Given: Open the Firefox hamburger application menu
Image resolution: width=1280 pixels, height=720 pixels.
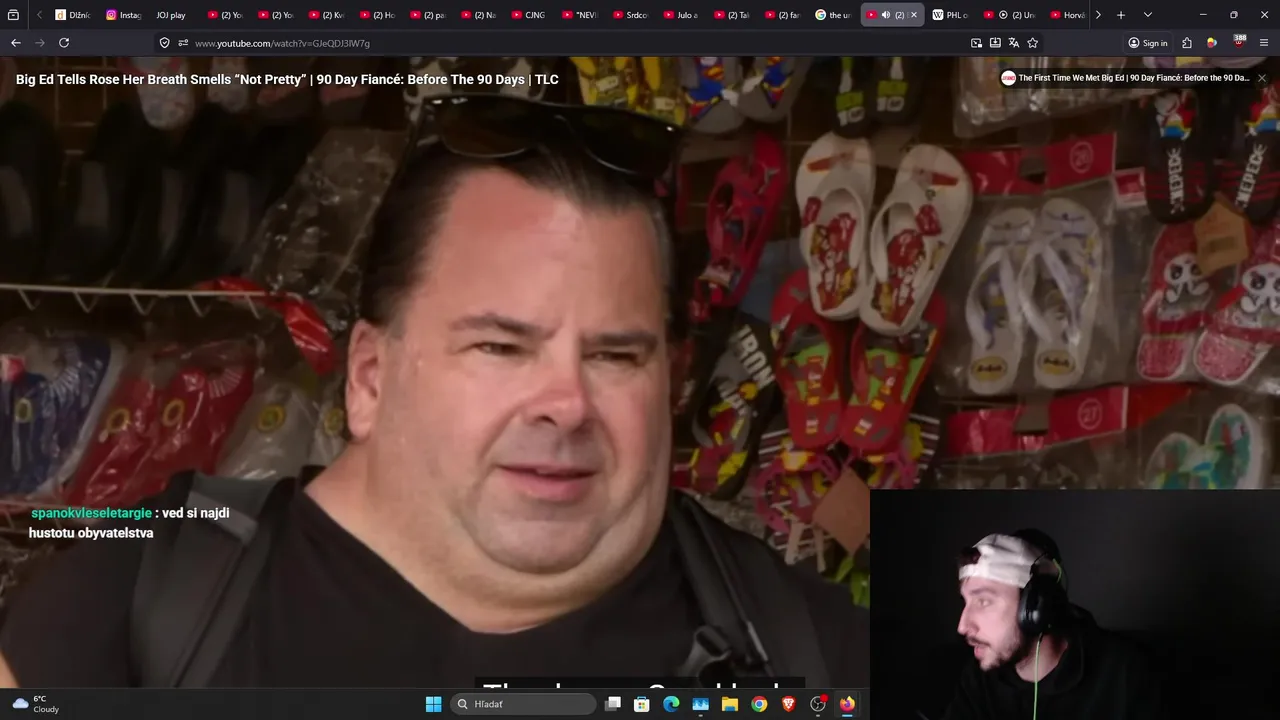Looking at the screenshot, I should click(1264, 43).
